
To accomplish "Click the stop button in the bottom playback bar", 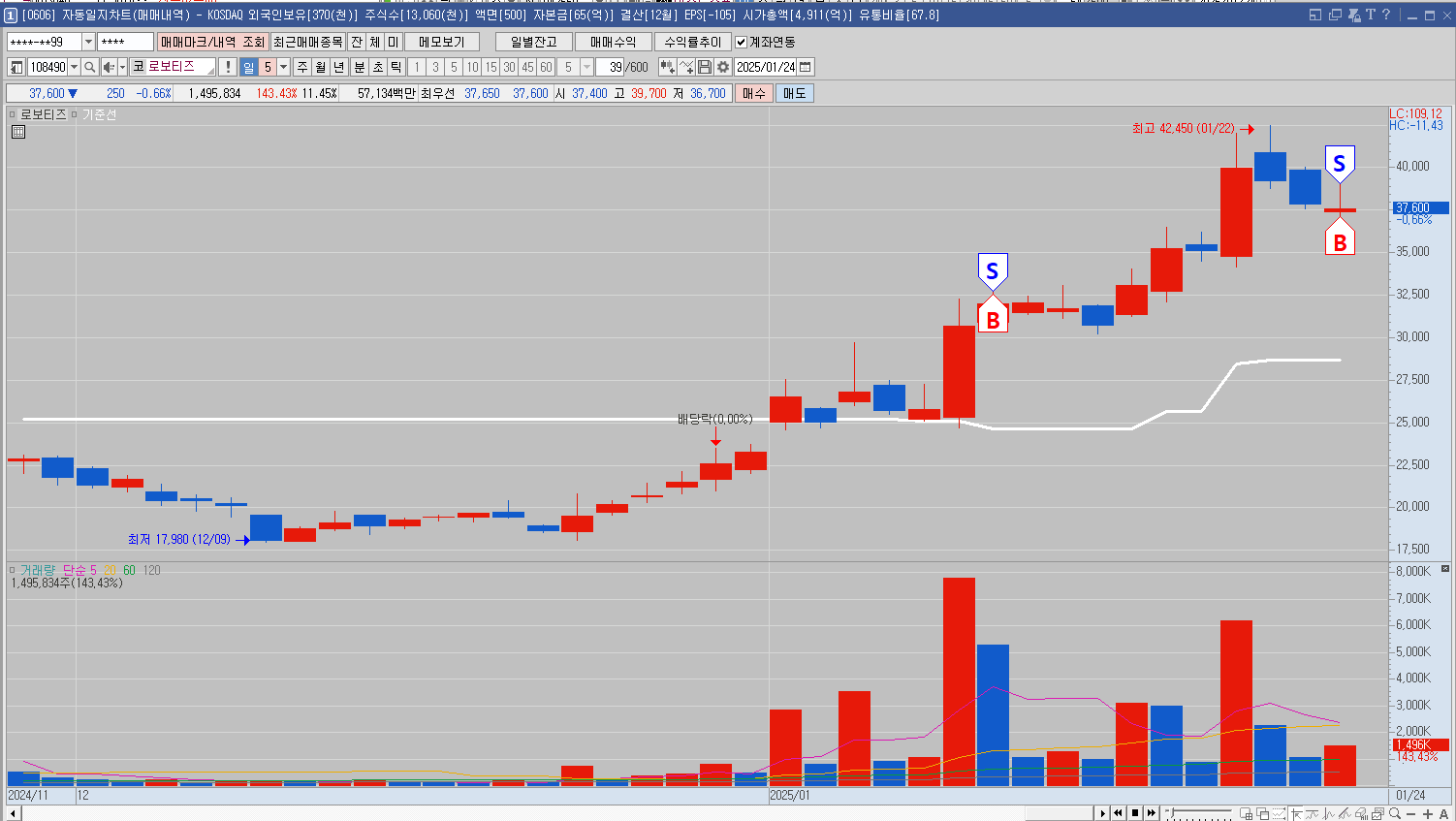I will tap(1135, 813).
